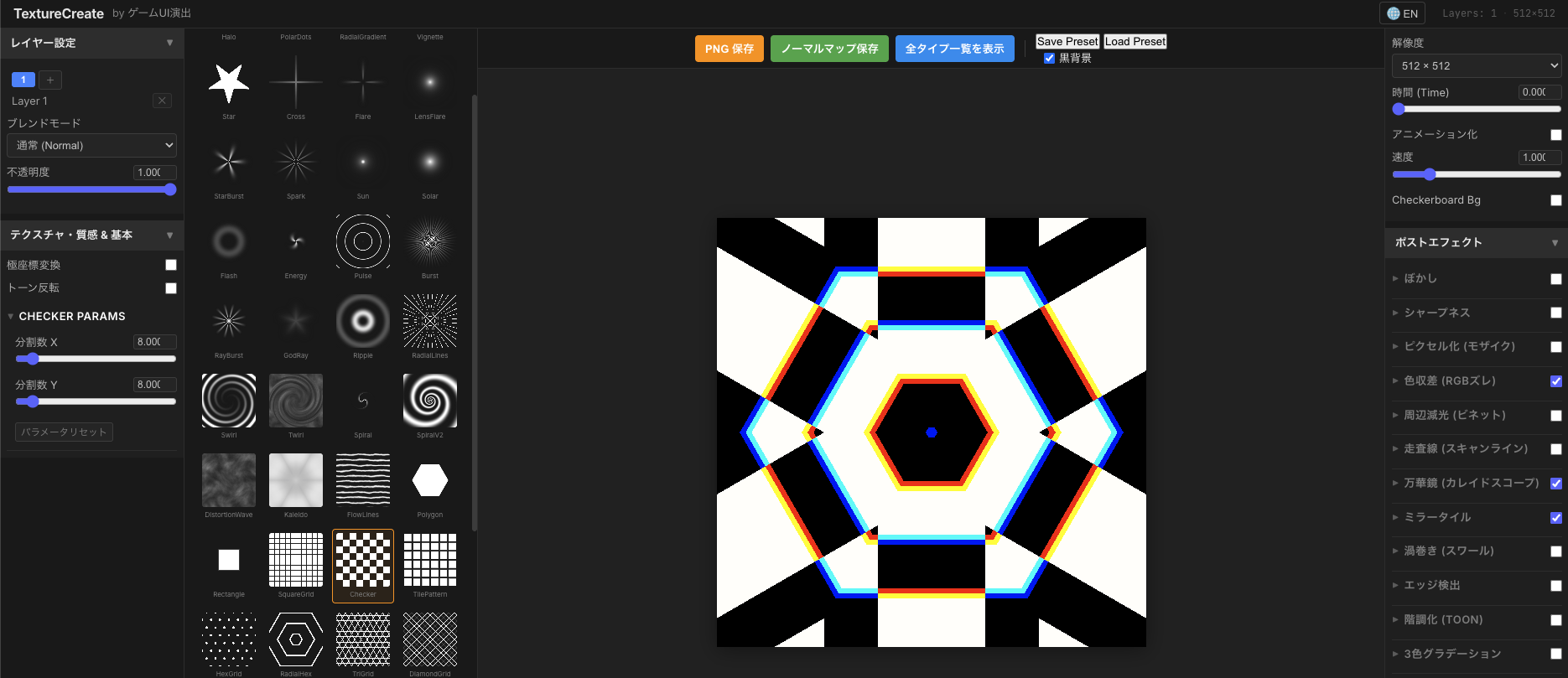This screenshot has height=678, width=1568.
Task: Select the FlowLines texture
Action: click(x=362, y=480)
